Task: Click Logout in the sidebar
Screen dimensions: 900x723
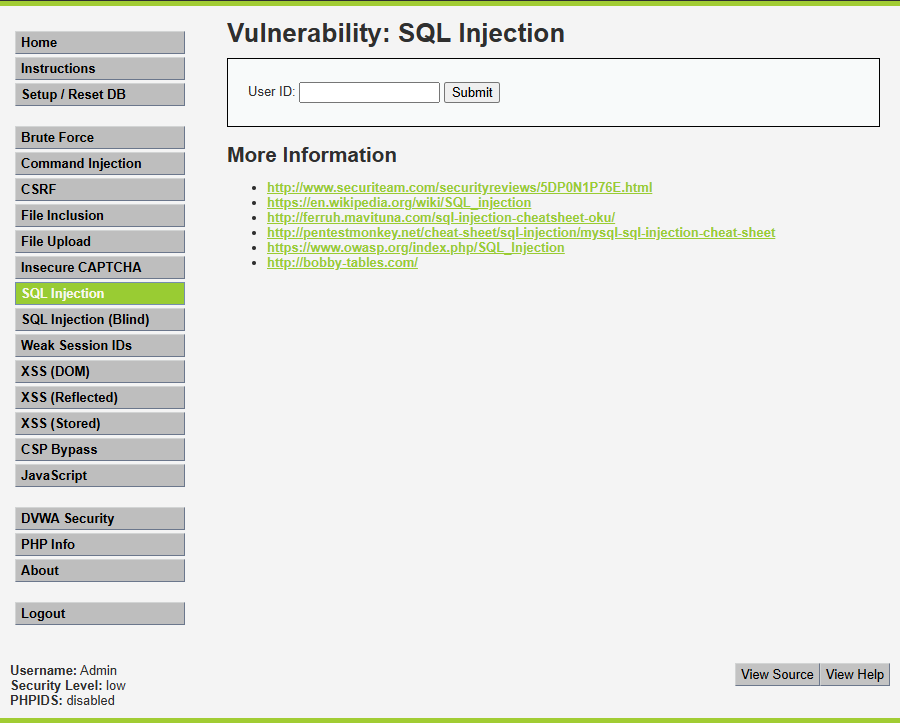Action: [x=100, y=614]
